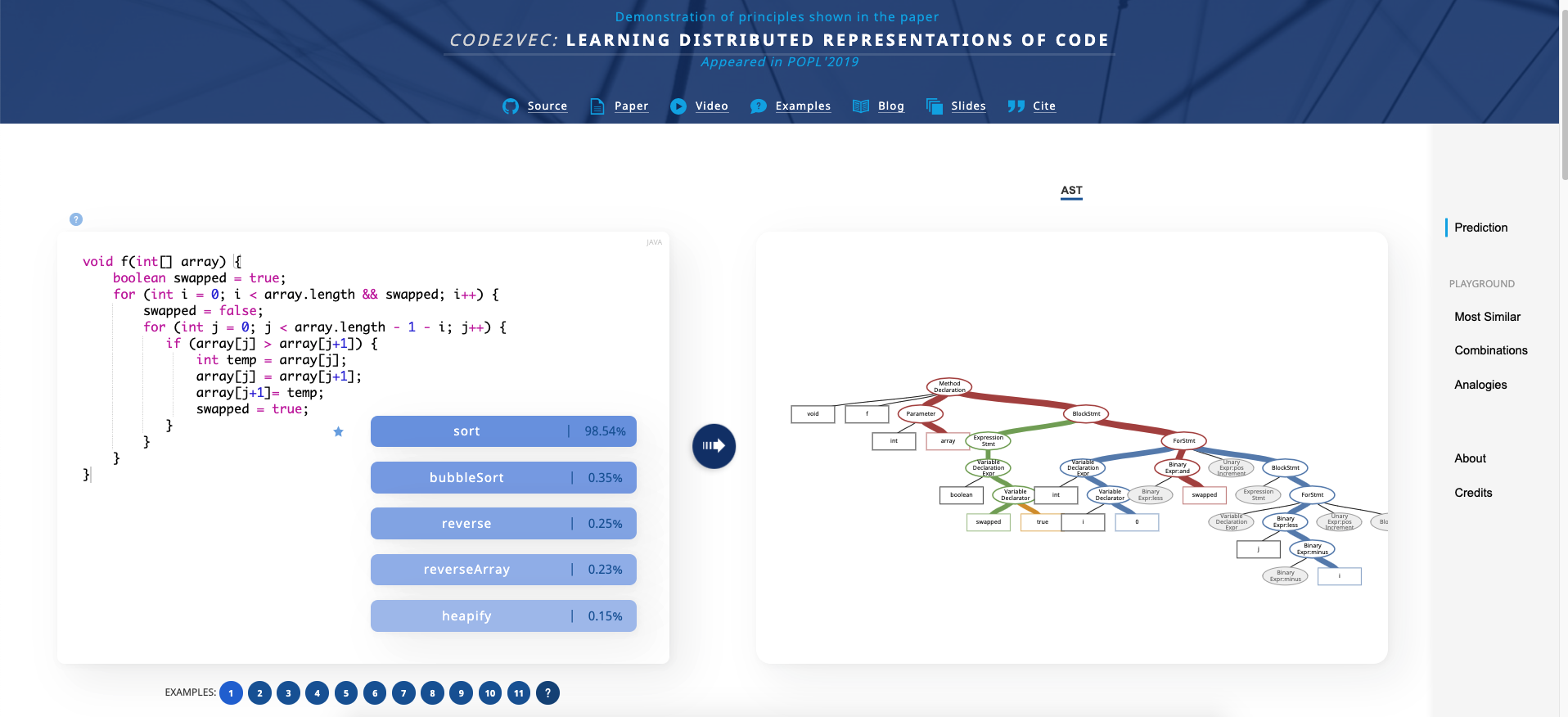The height and width of the screenshot is (717, 1568).
Task: Select the sort 98.54% prediction
Action: pyautogui.click(x=503, y=431)
